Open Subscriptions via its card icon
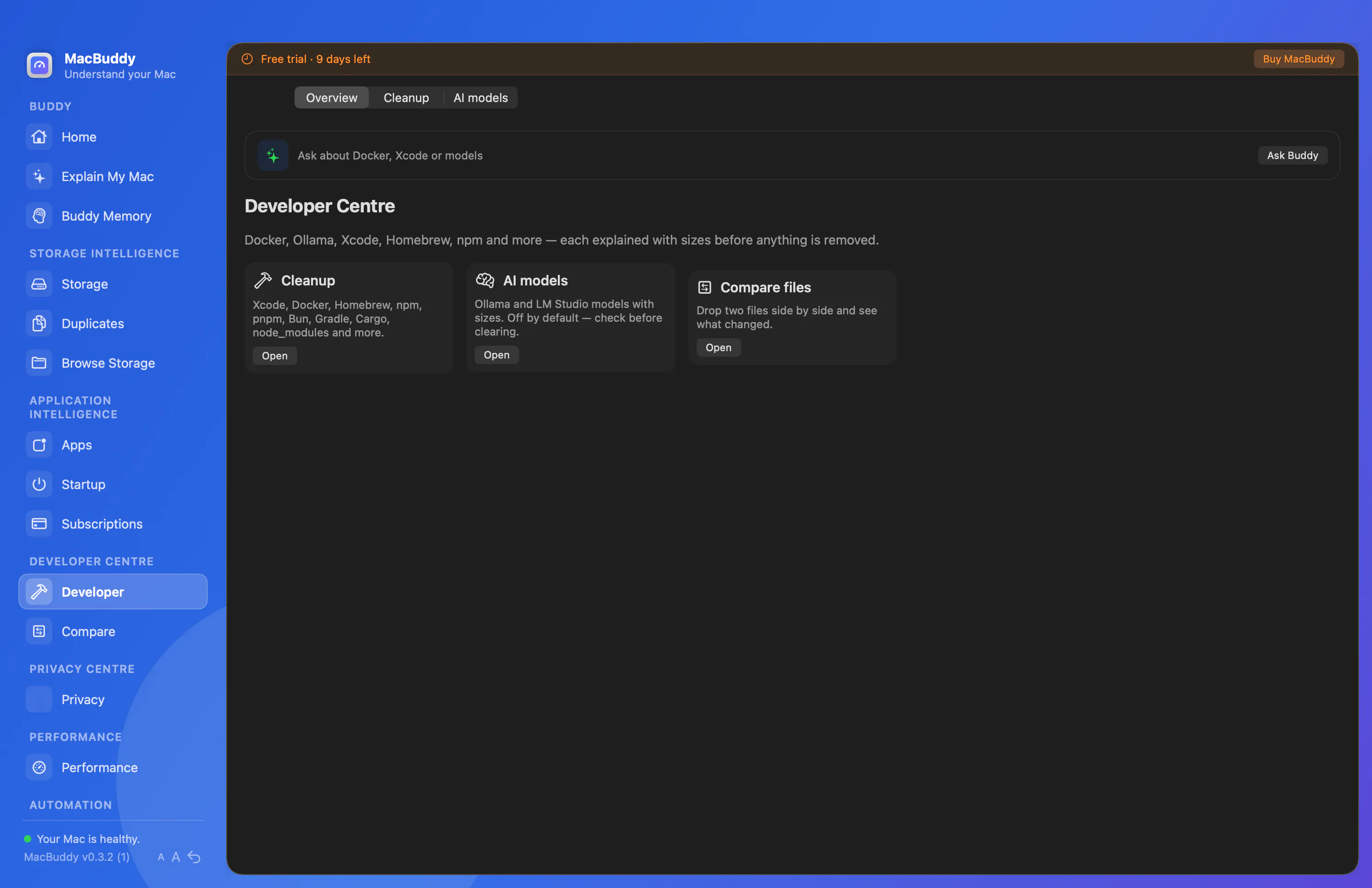 point(39,524)
